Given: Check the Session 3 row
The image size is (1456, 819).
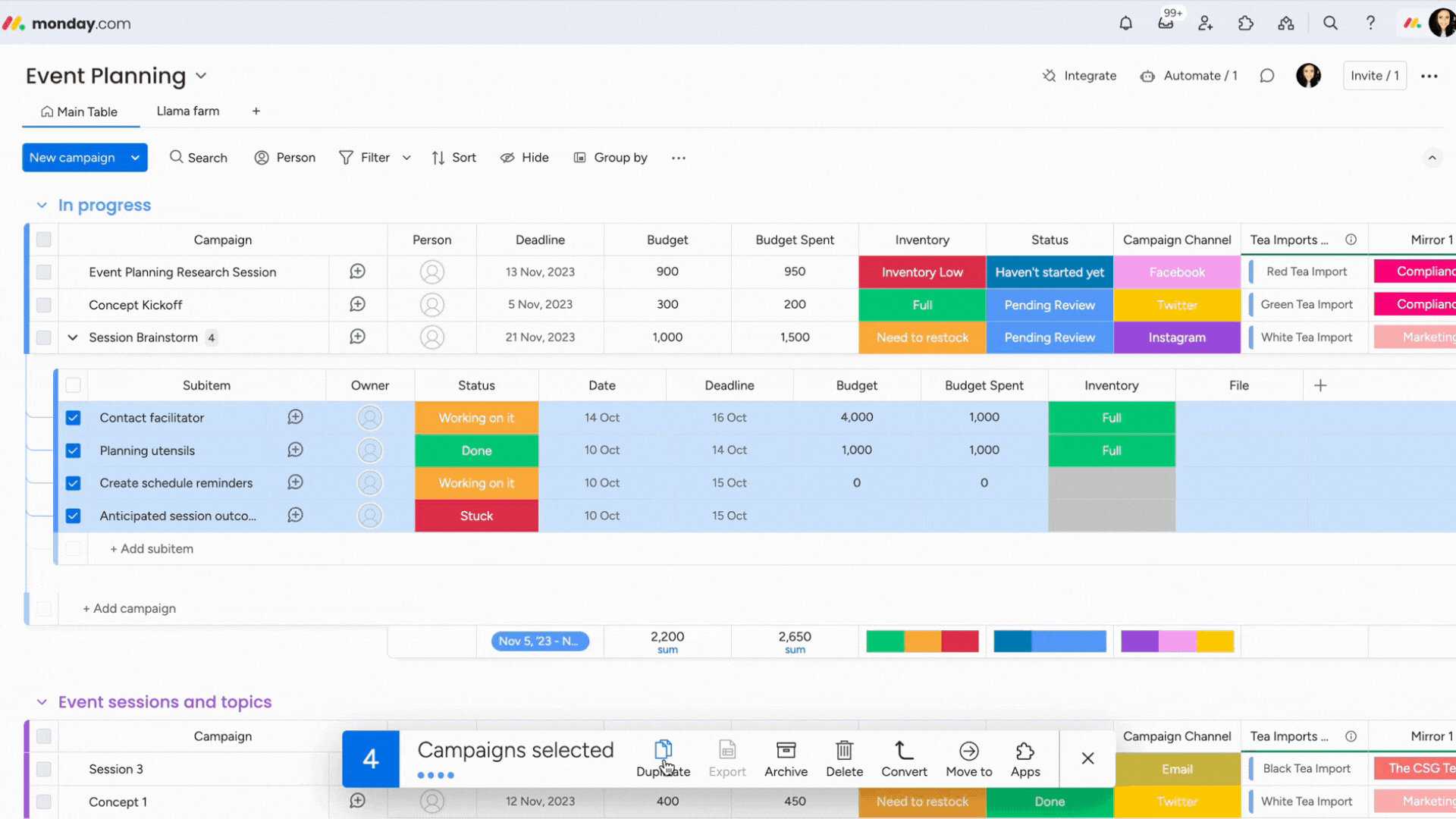Looking at the screenshot, I should [43, 769].
